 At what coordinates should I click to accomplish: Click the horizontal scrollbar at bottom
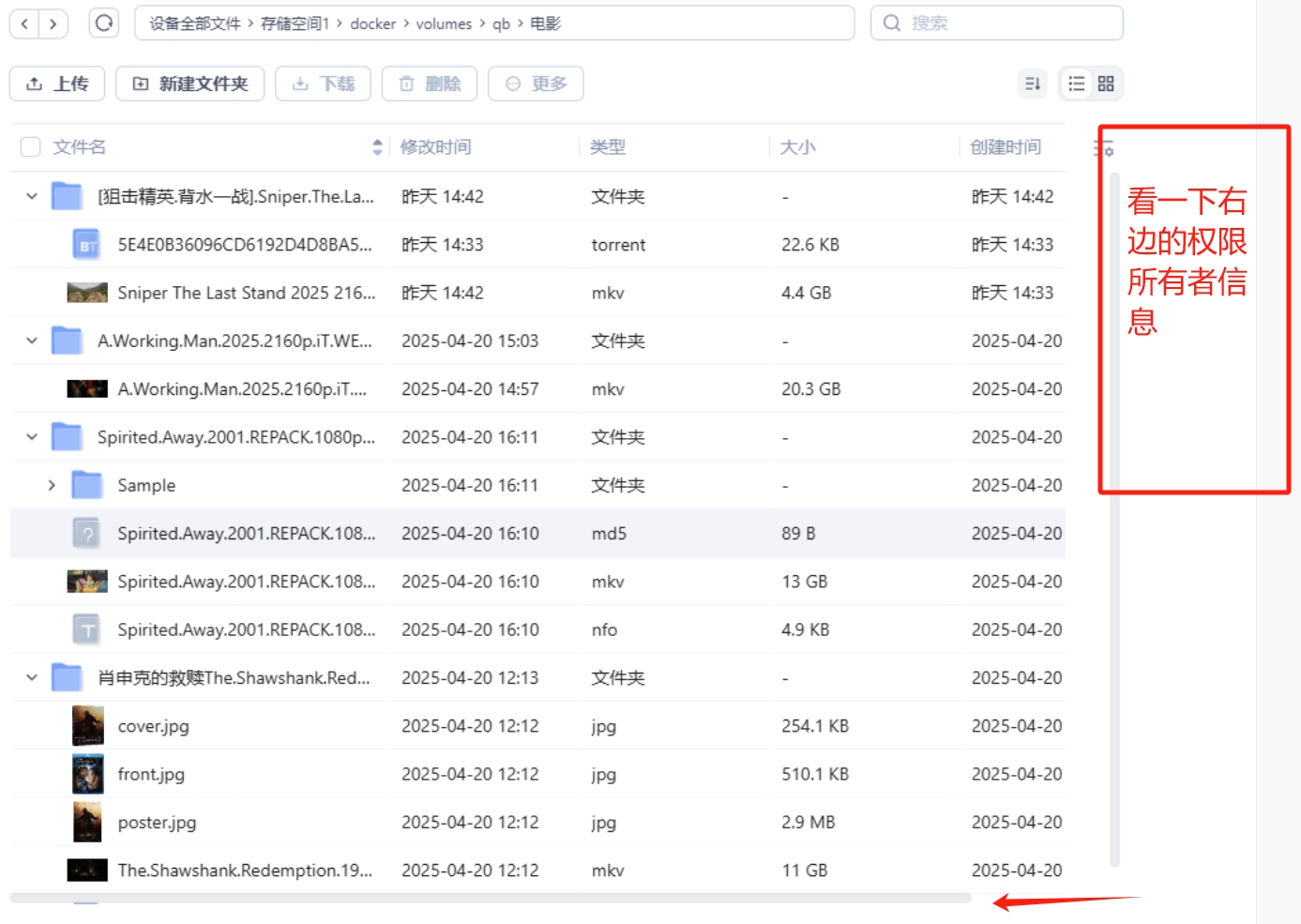coord(490,898)
